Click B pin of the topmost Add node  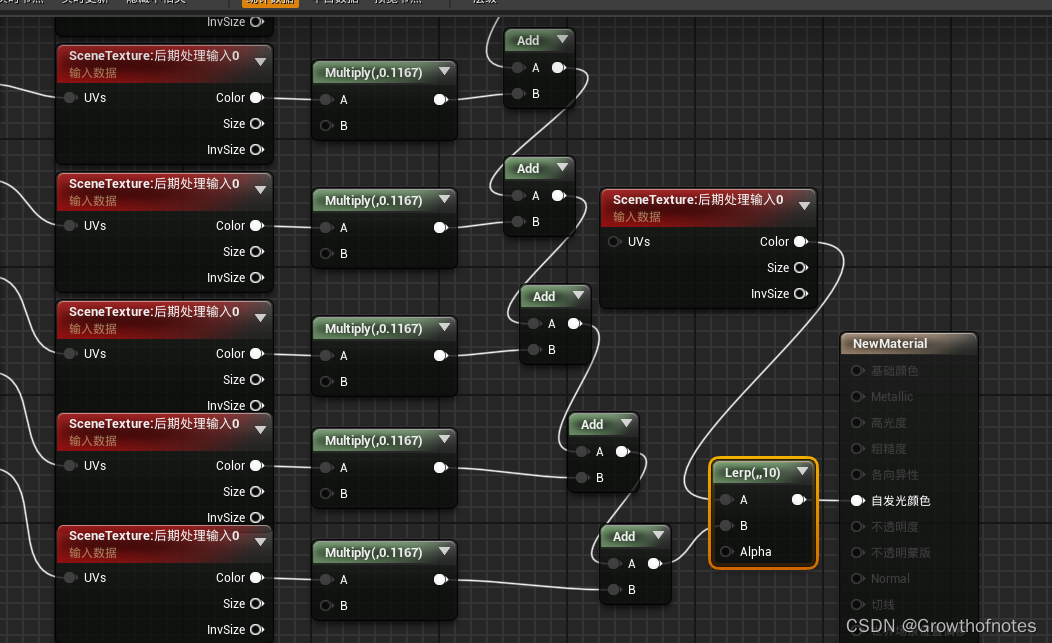click(518, 94)
